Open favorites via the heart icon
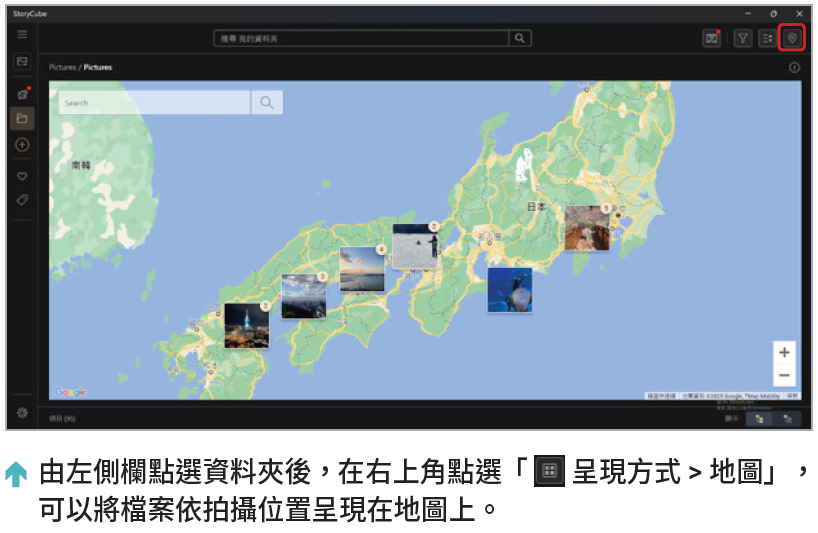 tap(22, 176)
